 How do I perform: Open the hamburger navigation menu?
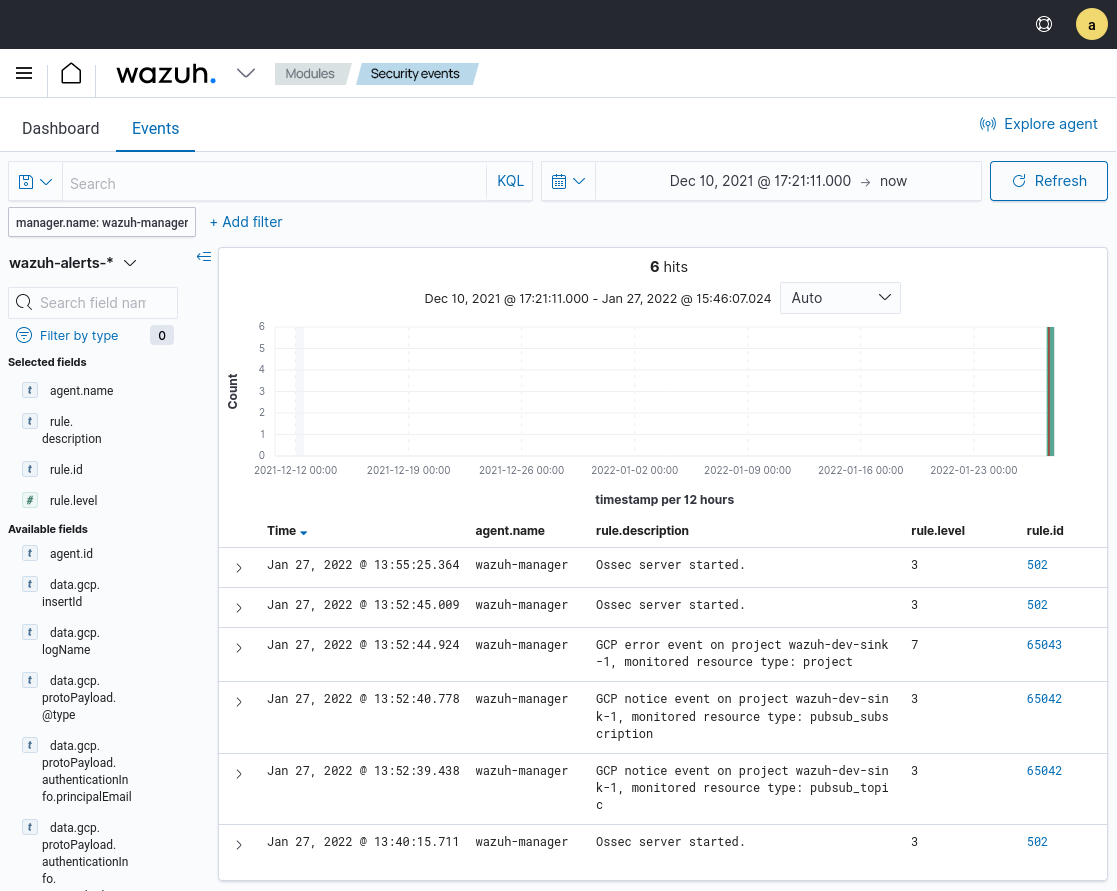pos(24,73)
